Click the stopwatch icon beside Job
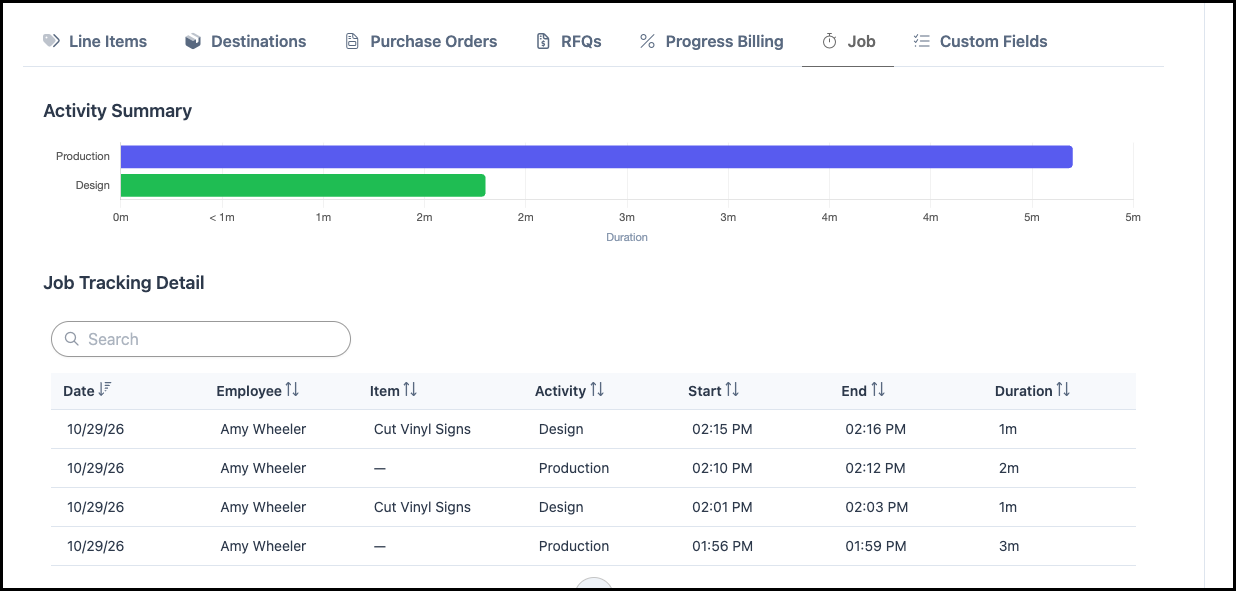 point(829,41)
